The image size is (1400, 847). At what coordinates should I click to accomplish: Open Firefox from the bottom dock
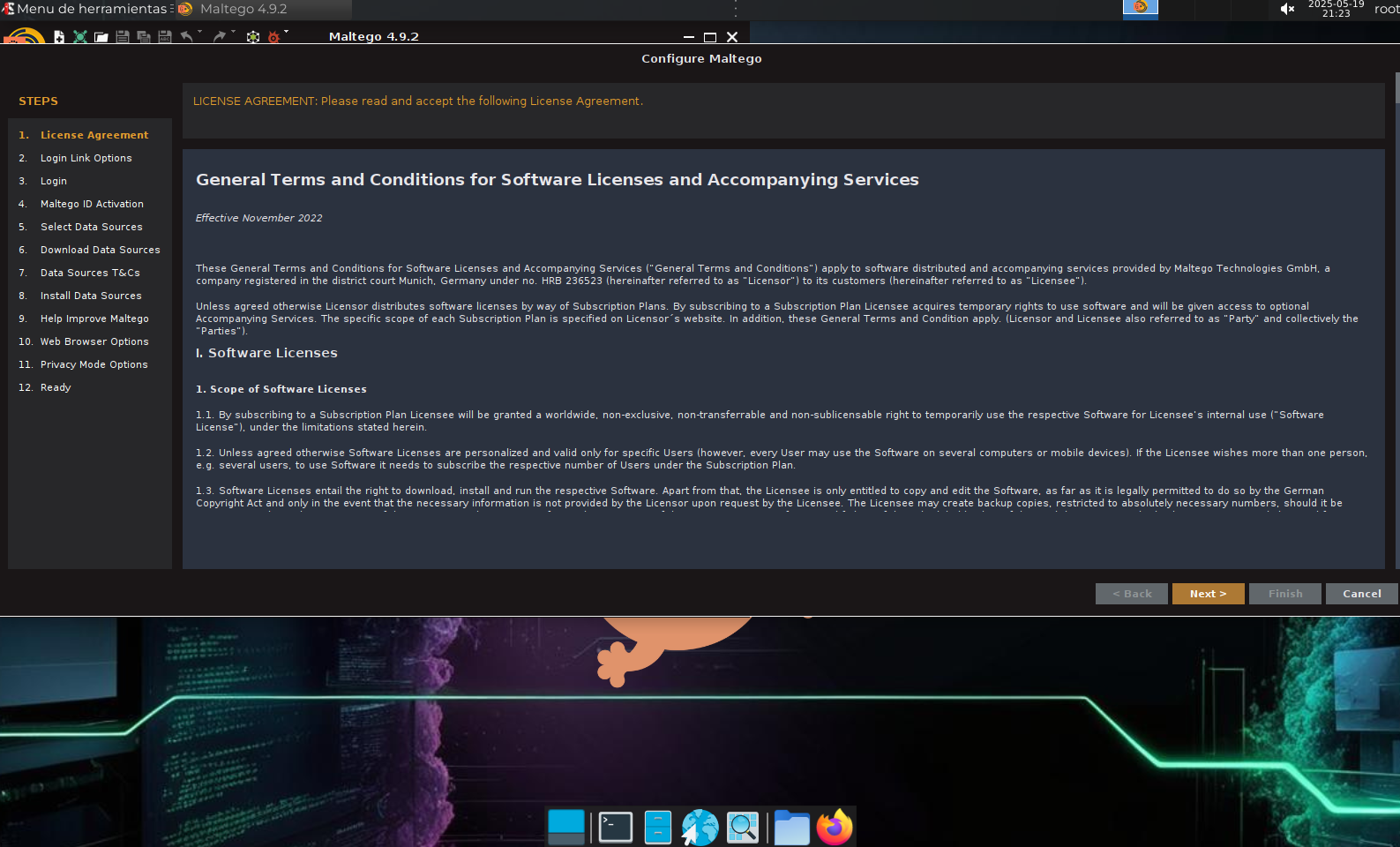coord(834,828)
